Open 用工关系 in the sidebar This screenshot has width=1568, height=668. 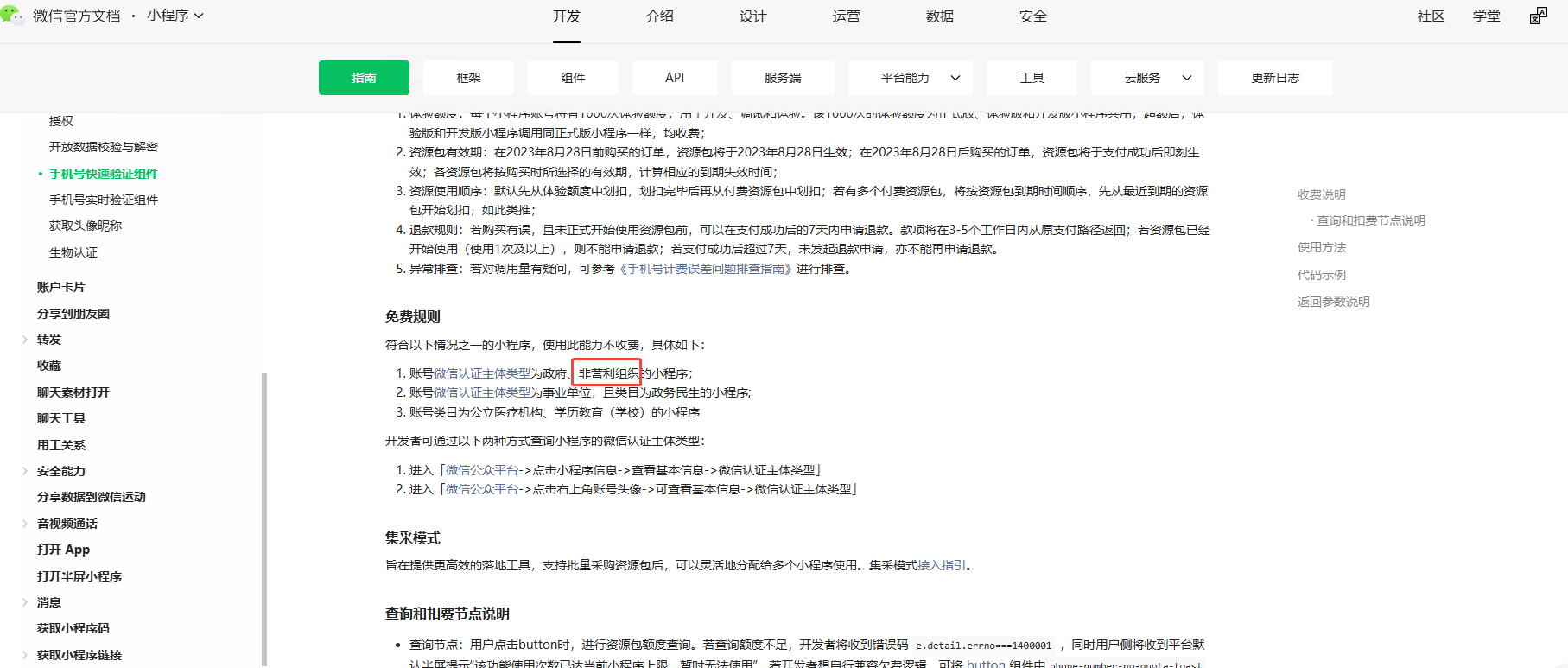coord(61,445)
